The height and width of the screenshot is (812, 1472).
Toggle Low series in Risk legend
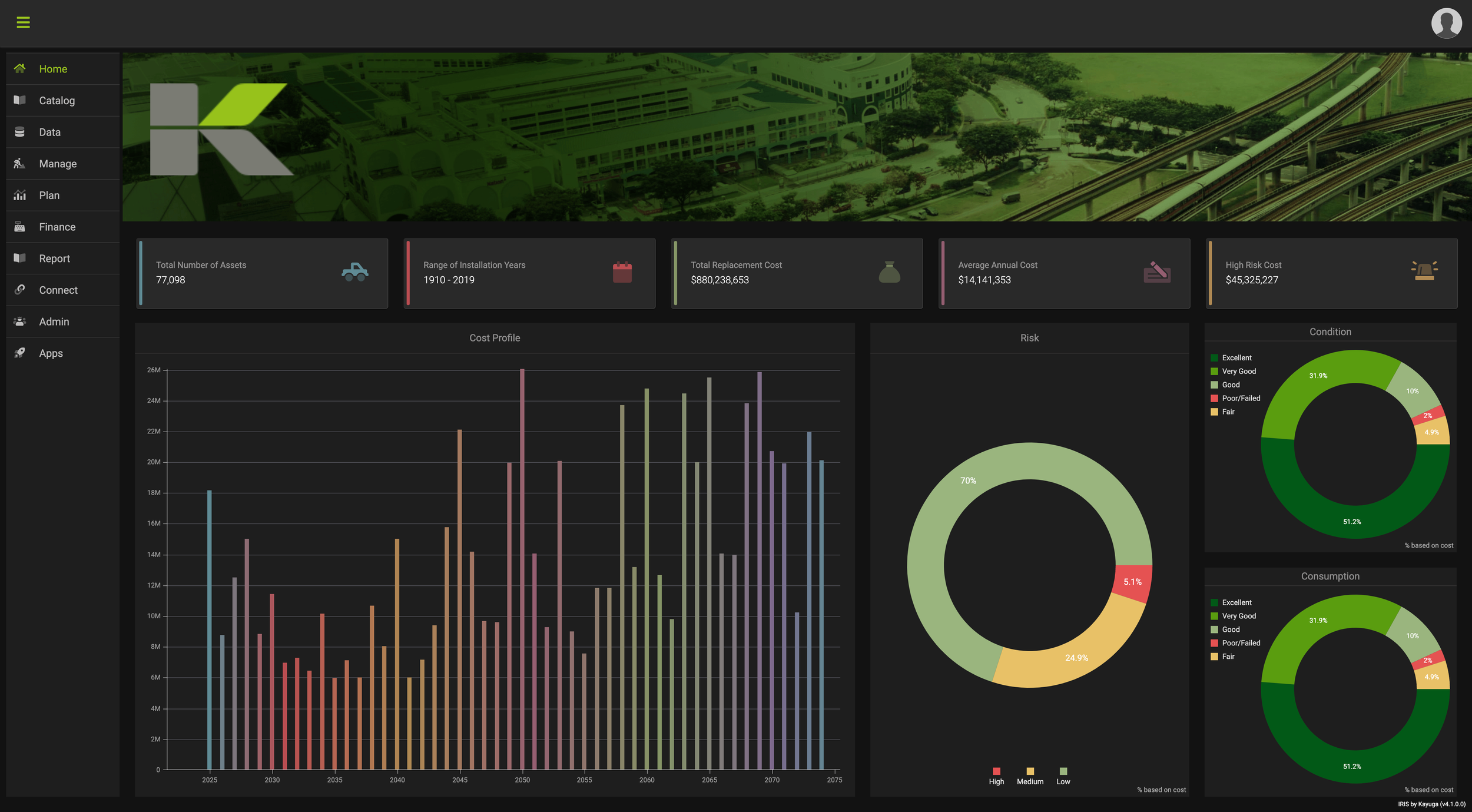[1063, 771]
